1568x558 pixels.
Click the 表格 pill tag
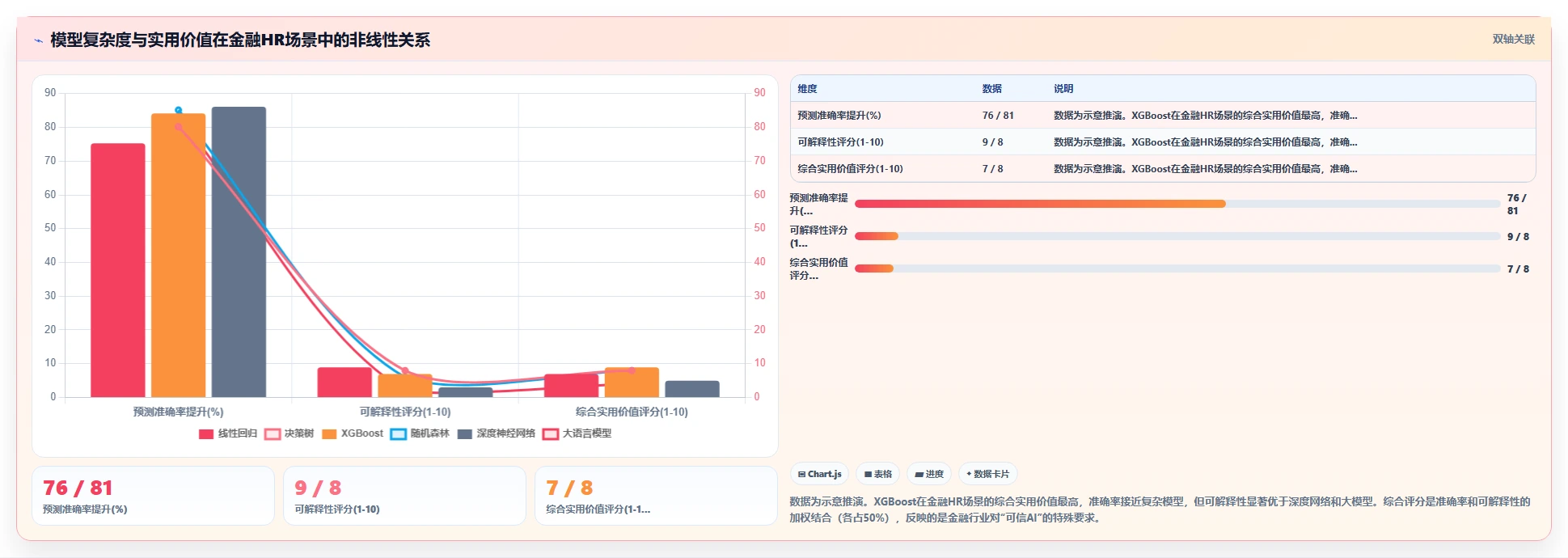[877, 474]
